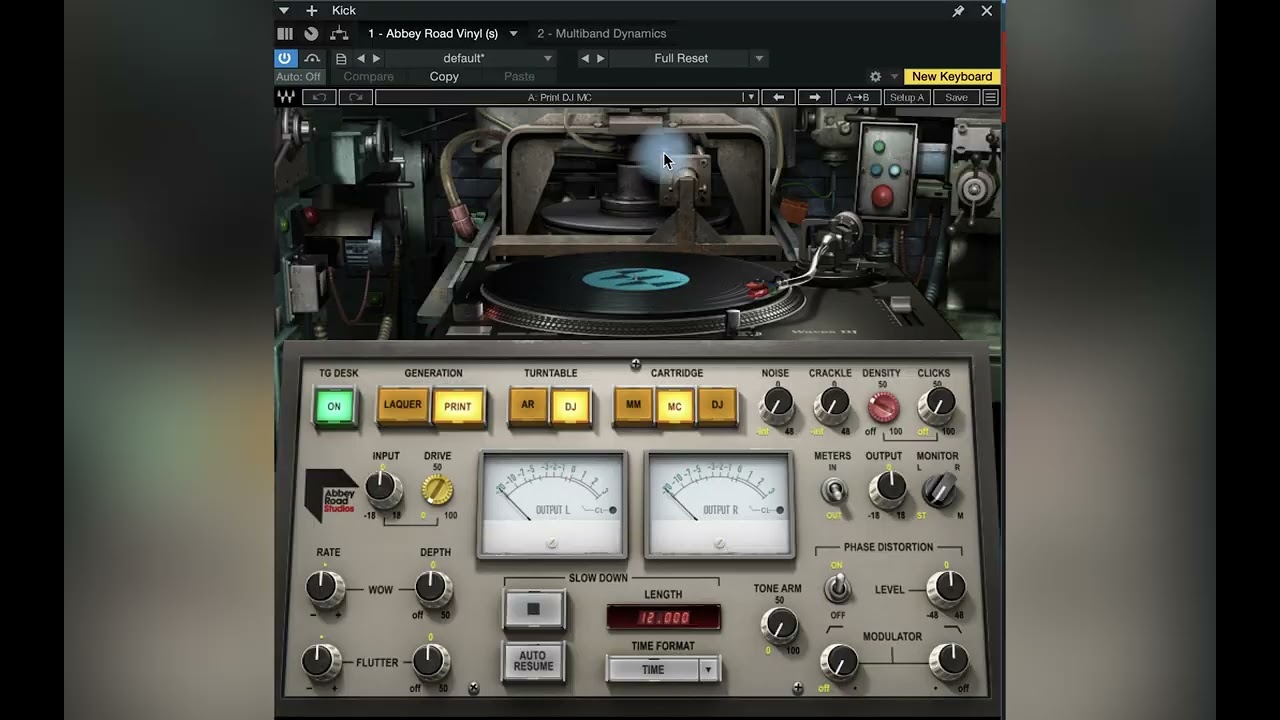Click the automation curve icon beside power
The image size is (1280, 720).
tap(312, 58)
